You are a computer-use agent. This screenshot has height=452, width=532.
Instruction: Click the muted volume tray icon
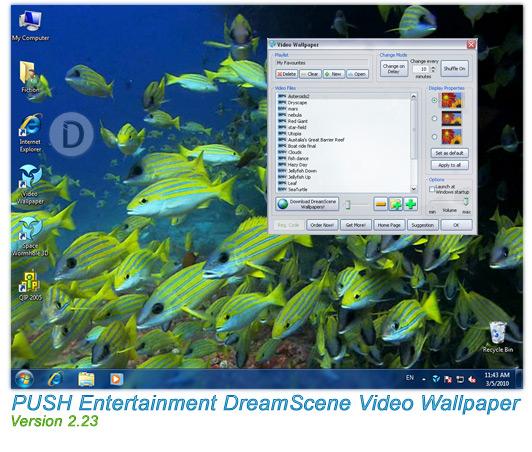point(472,379)
